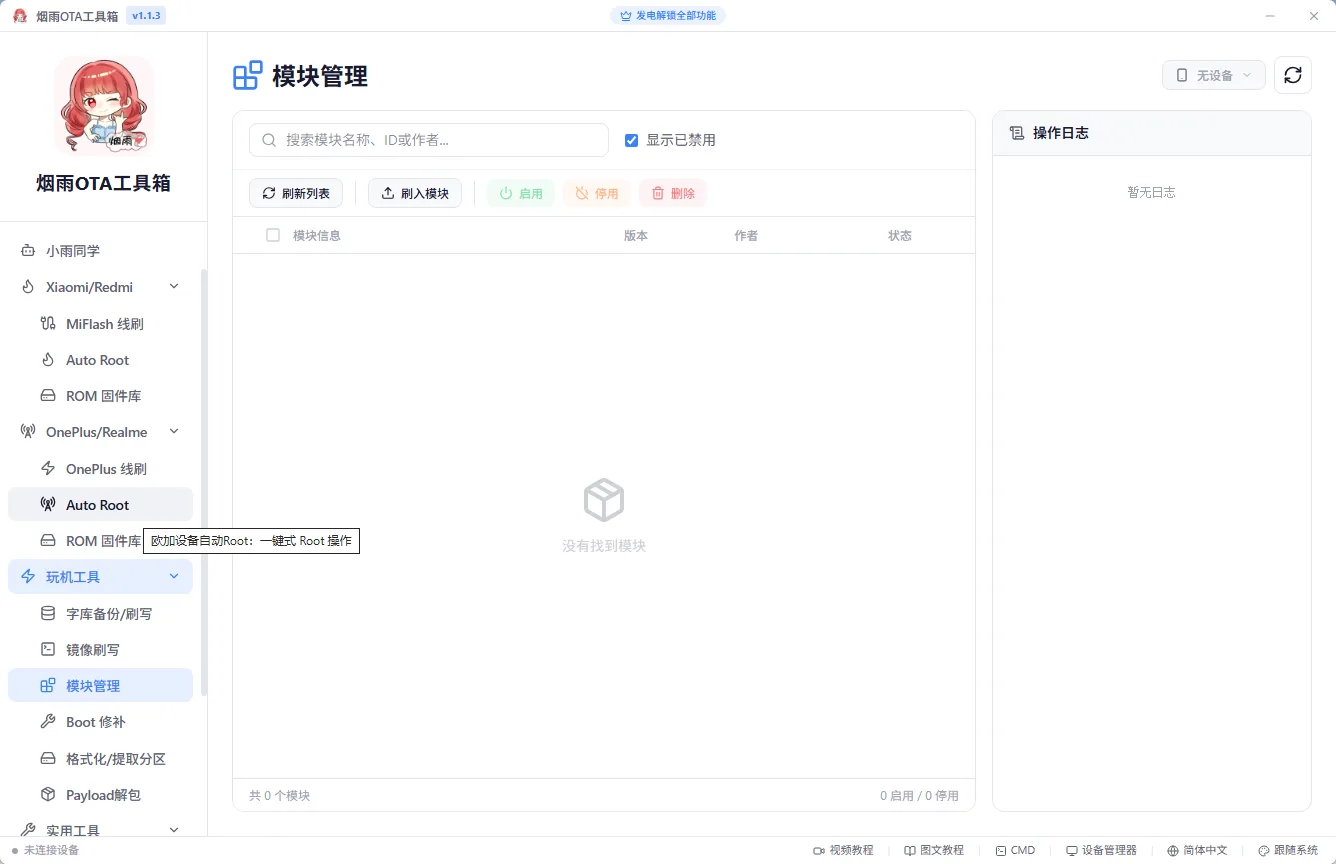Change theme via 跟随系统 in status bar

[x=1288, y=850]
